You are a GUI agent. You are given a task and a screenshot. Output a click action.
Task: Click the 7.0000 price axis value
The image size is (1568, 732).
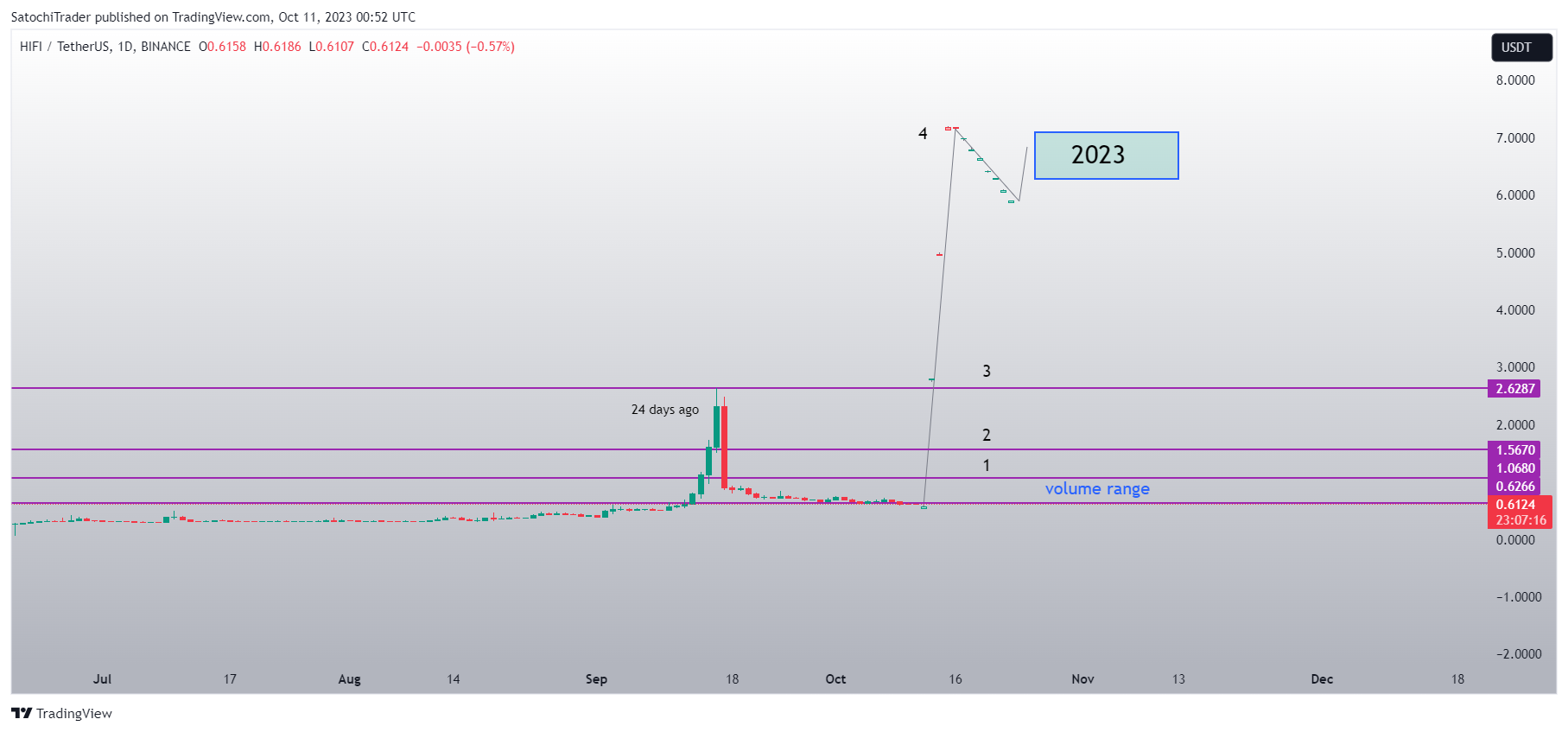pyautogui.click(x=1515, y=138)
